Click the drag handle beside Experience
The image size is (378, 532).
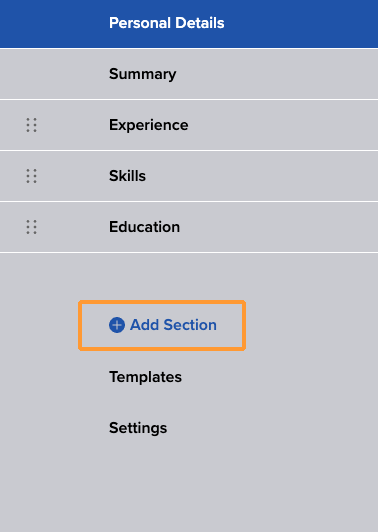click(x=32, y=125)
